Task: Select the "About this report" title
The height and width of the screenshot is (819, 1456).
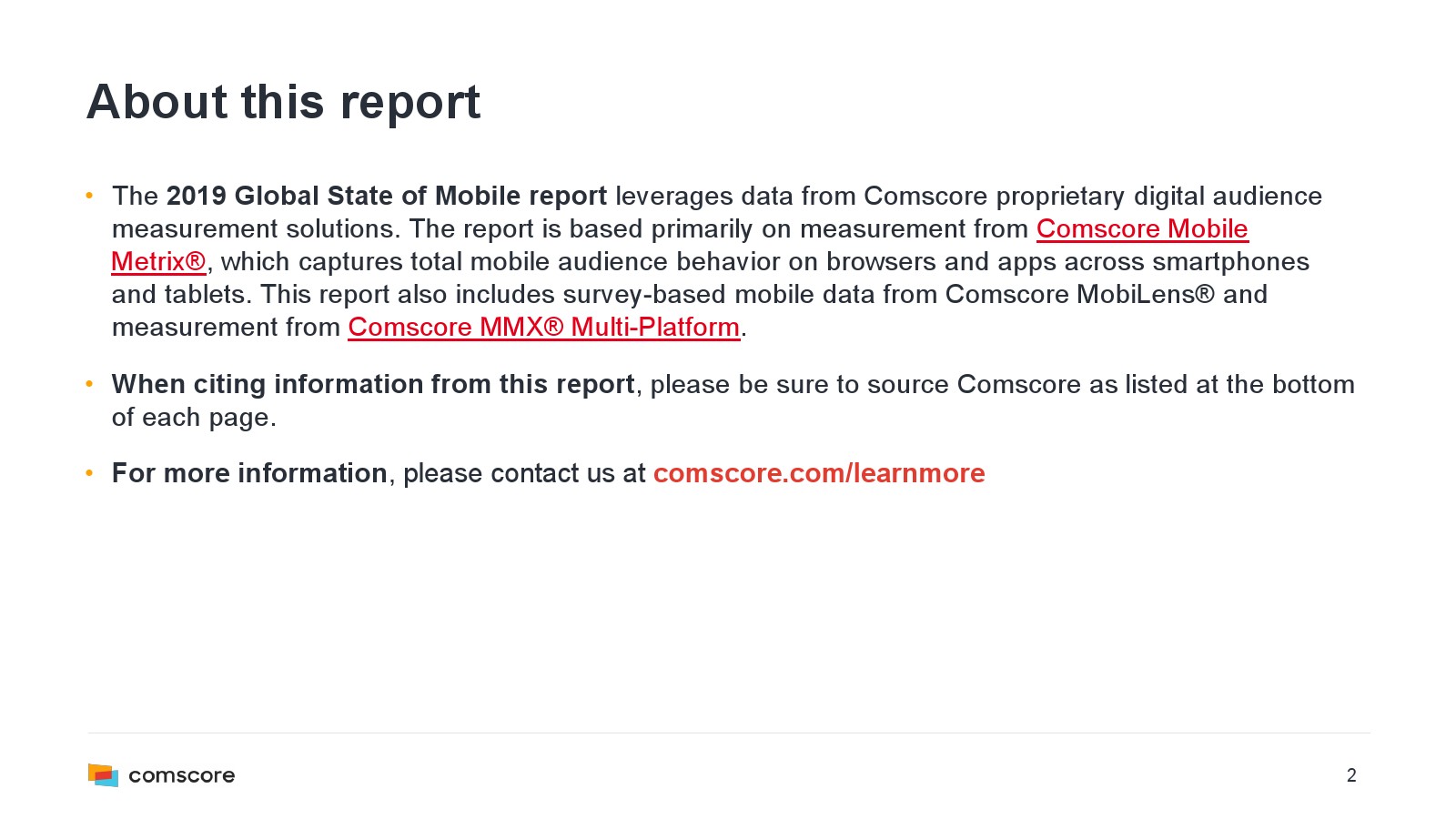Action: (283, 102)
